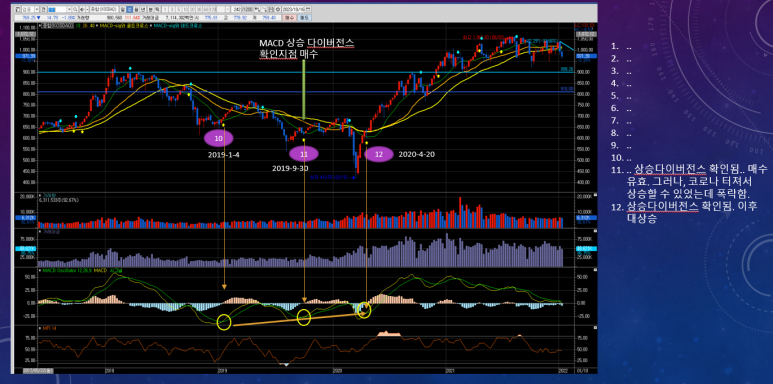
Task: Select the minute (분) period button
Action: 151,9
